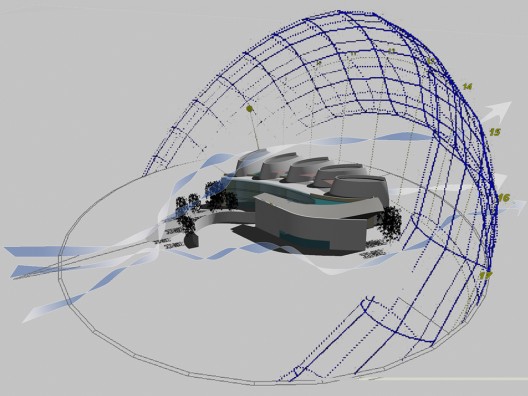Click the yellow sun position marker

[249, 108]
